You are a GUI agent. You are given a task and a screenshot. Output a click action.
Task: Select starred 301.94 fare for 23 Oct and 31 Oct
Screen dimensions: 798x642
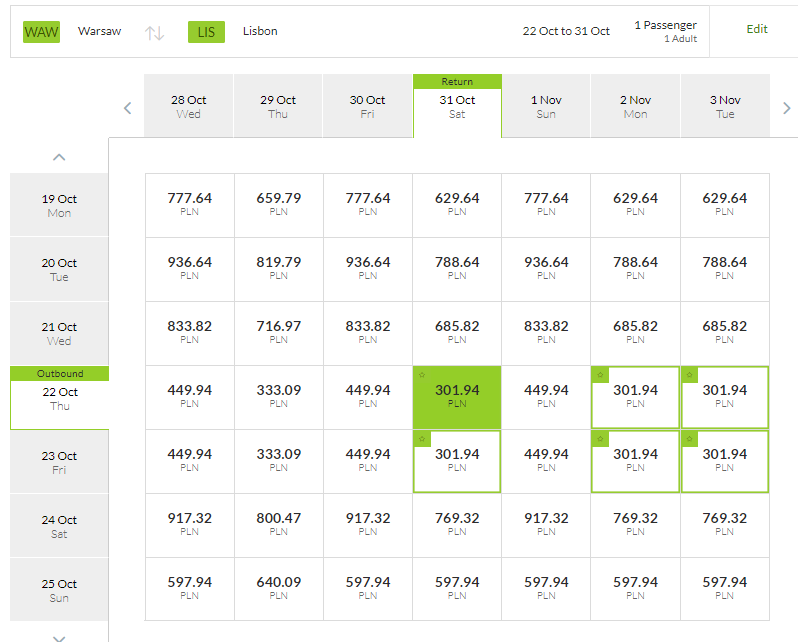point(457,461)
